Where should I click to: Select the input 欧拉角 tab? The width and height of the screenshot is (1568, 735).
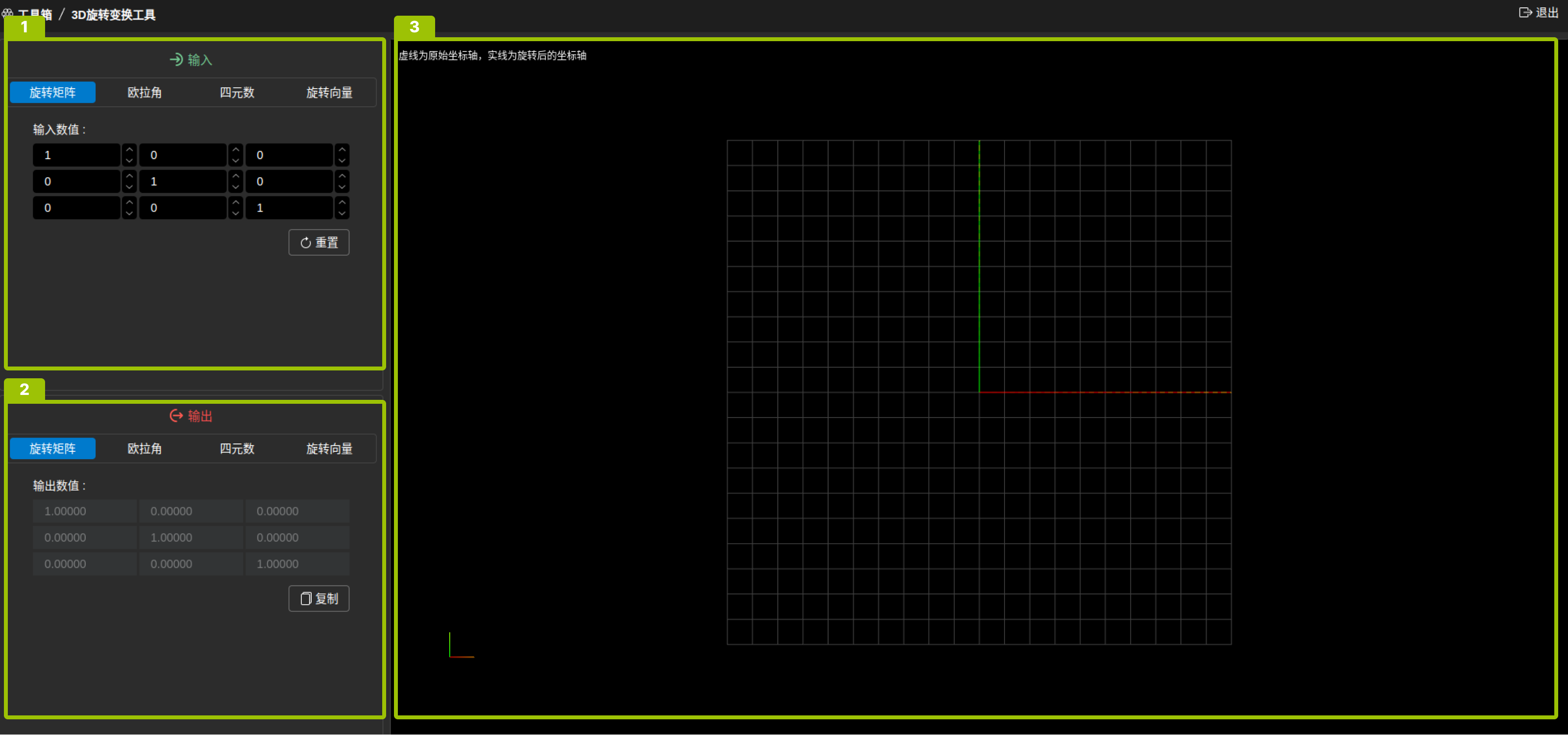[x=144, y=93]
